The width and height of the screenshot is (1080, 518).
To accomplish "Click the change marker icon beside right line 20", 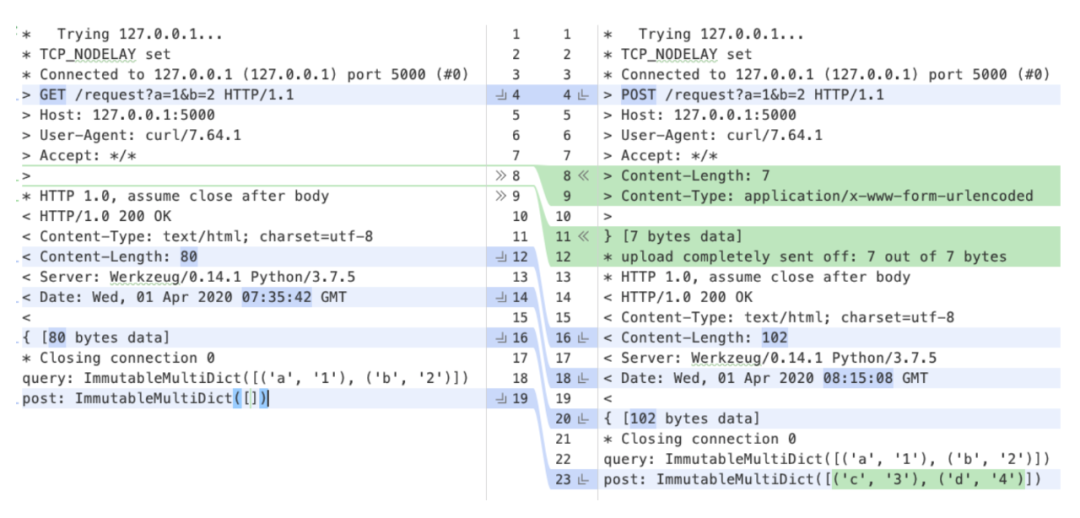I will [x=581, y=419].
